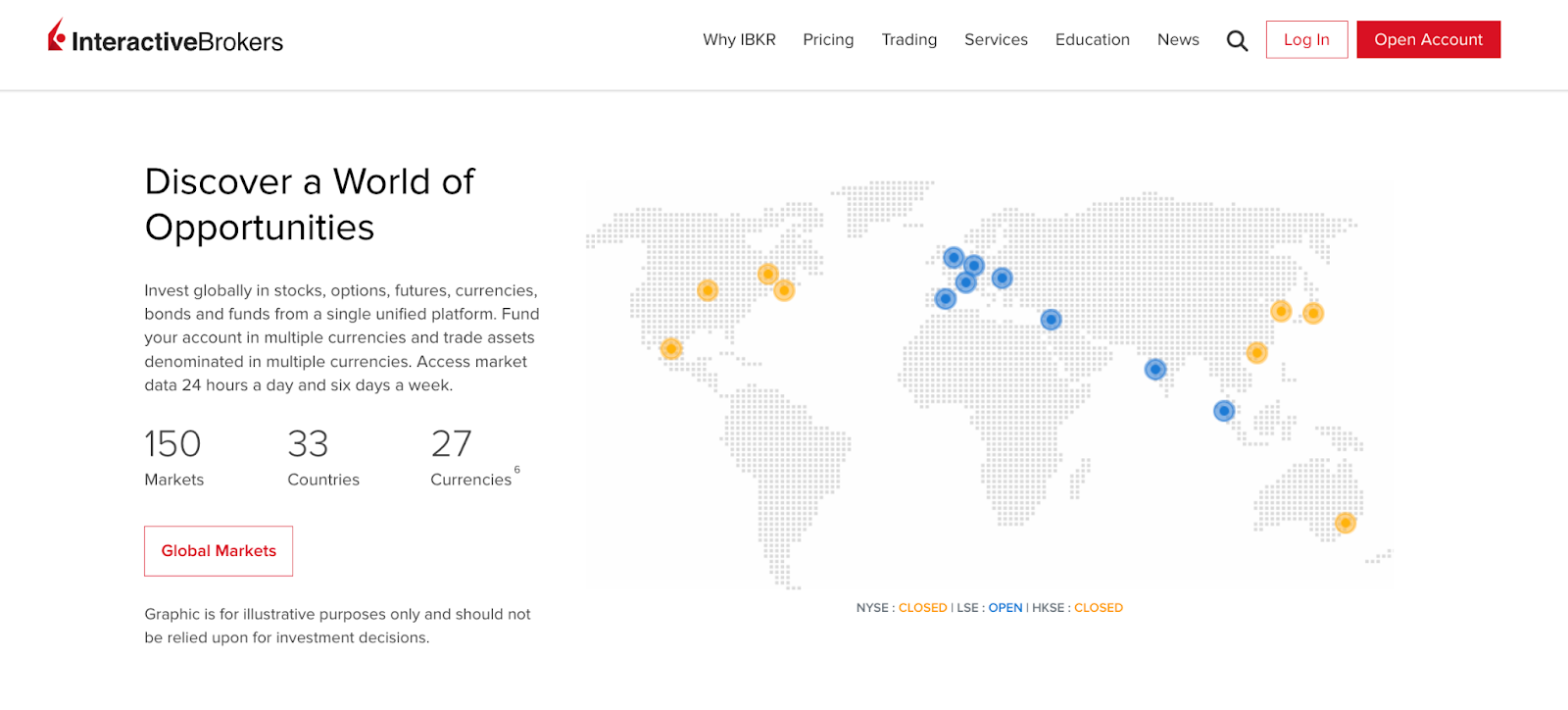Select the easternmost blue marker in Europe
This screenshot has height=710, width=1568.
[x=1002, y=278]
